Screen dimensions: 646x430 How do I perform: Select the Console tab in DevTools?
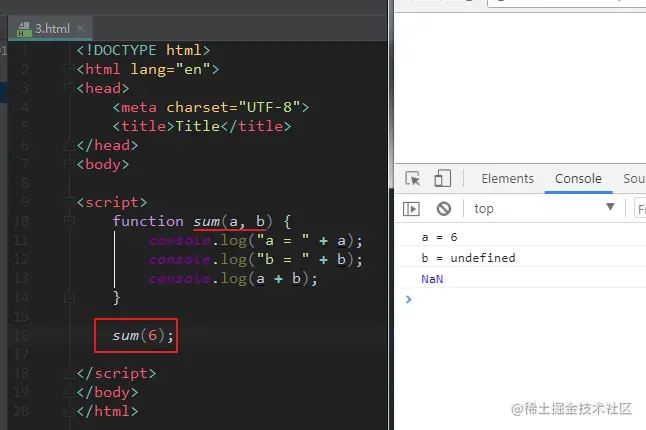pos(578,179)
